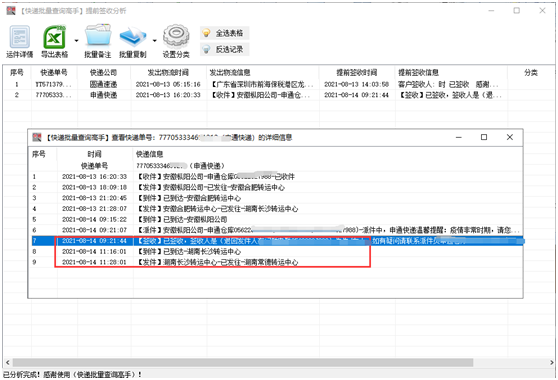Click the 广东省深圳市 logistics info cell
The width and height of the screenshot is (558, 380).
pos(262,84)
